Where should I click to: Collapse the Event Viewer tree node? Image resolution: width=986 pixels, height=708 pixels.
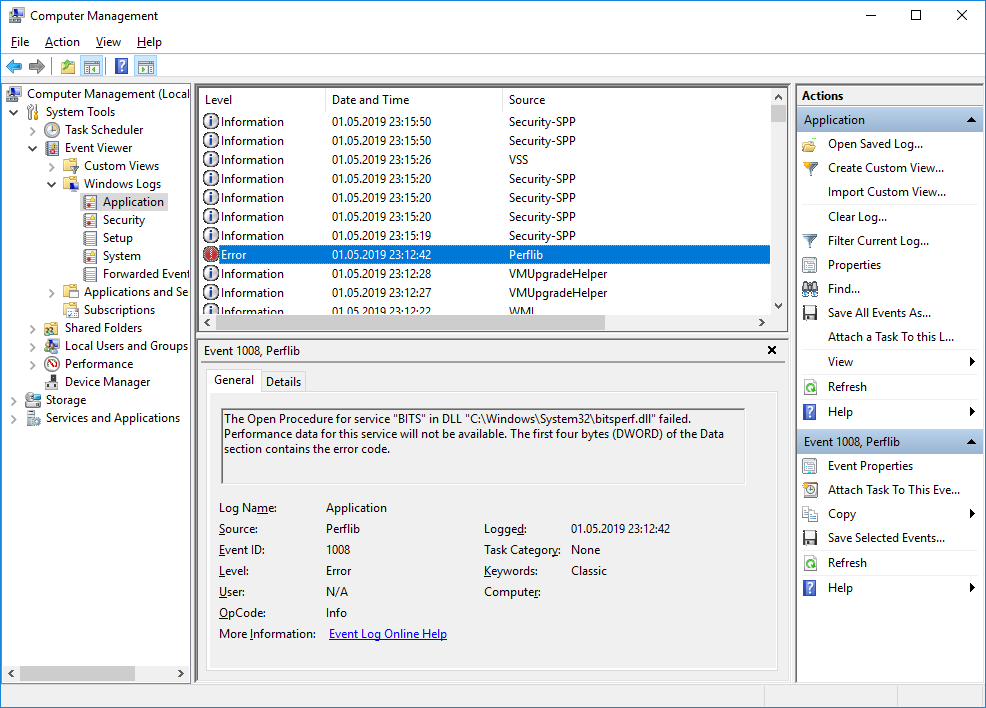(x=33, y=148)
